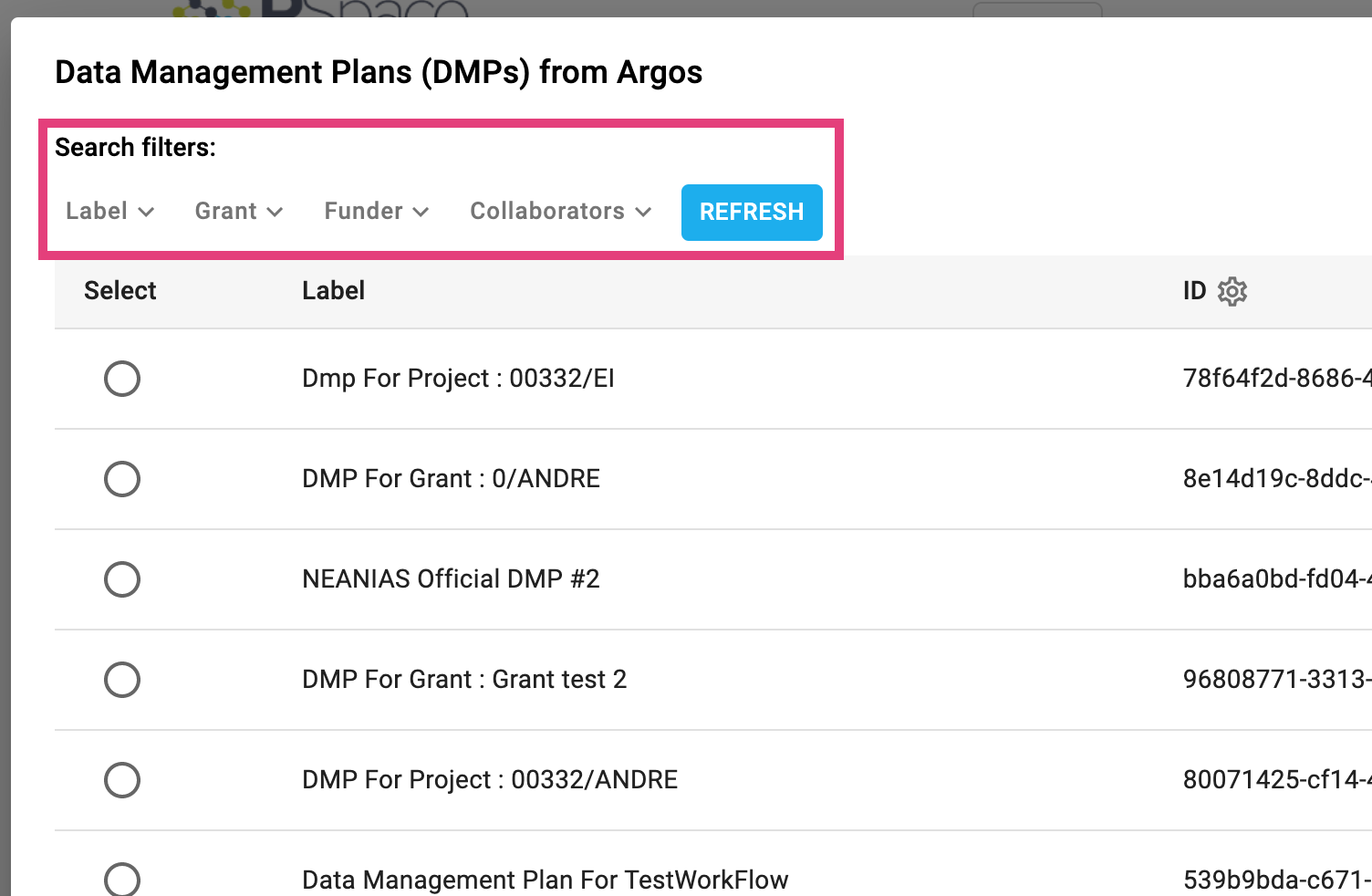This screenshot has height=896, width=1372.
Task: Expand the Funder filter dropdown
Action: tap(377, 212)
